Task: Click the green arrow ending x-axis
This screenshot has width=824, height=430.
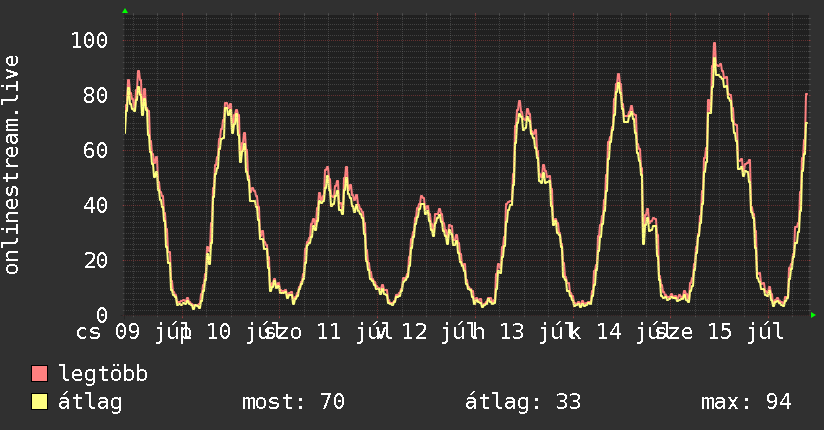Action: [813, 315]
